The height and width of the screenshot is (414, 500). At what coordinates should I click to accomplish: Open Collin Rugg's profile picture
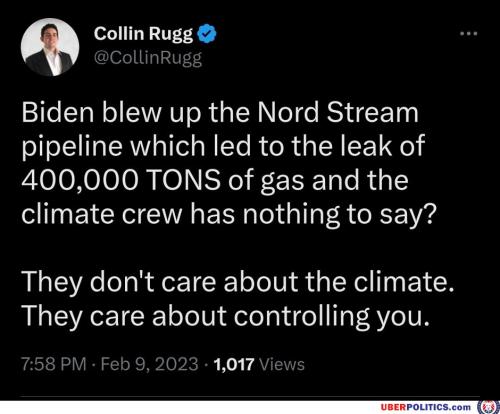click(x=50, y=47)
